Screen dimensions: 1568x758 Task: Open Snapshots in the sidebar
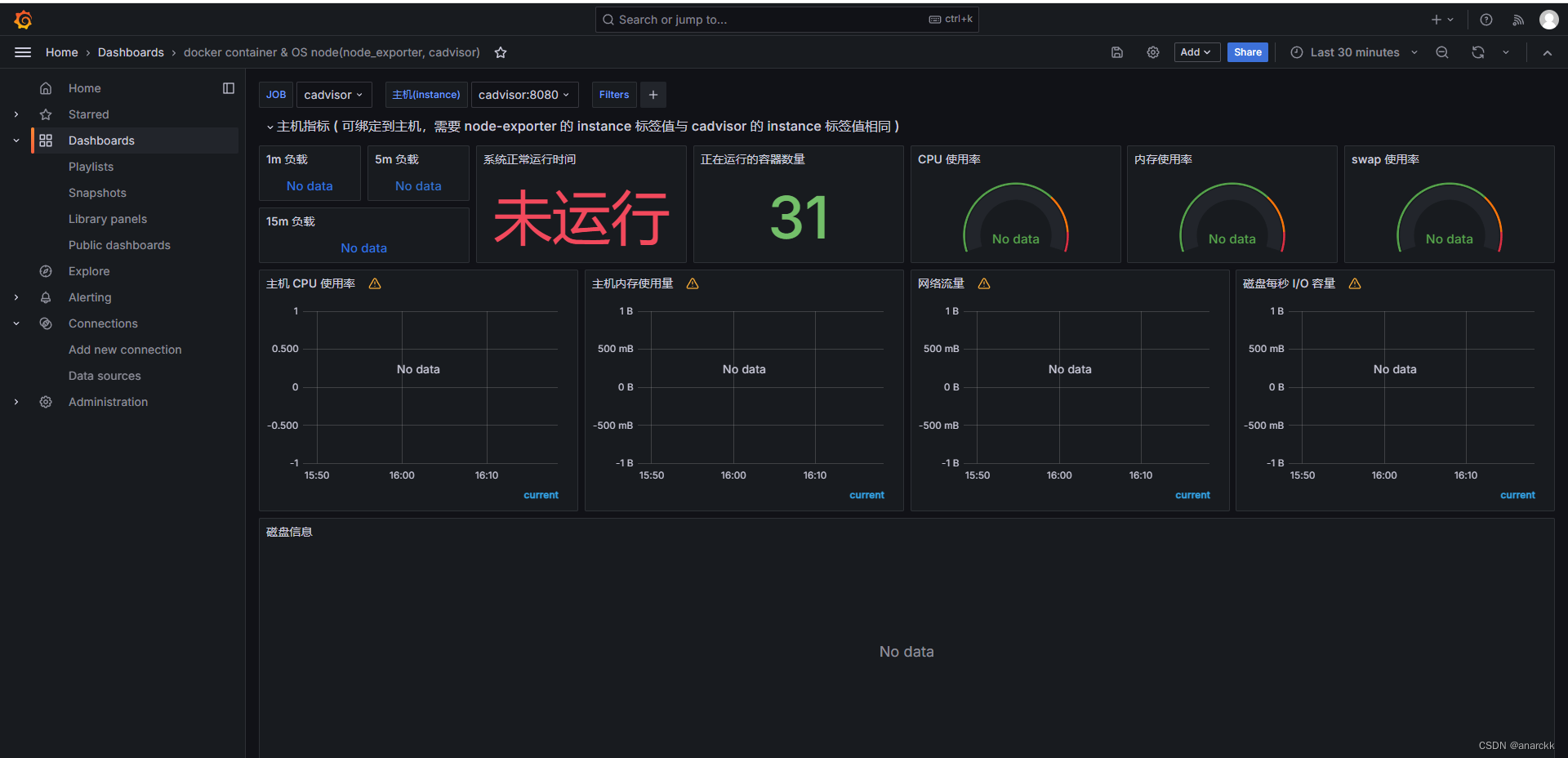click(x=97, y=193)
